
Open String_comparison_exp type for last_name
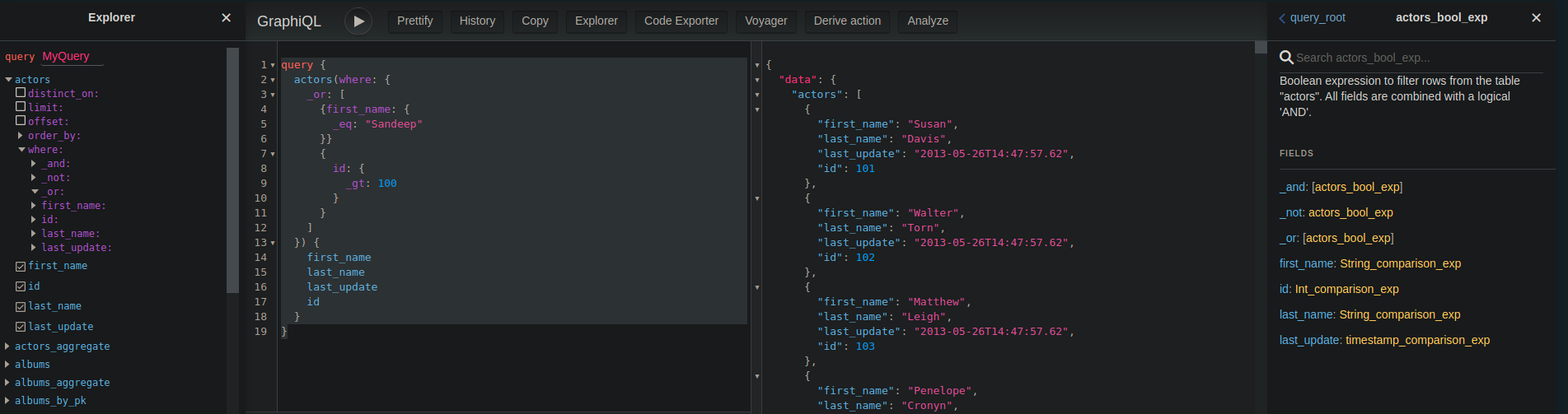1400,314
